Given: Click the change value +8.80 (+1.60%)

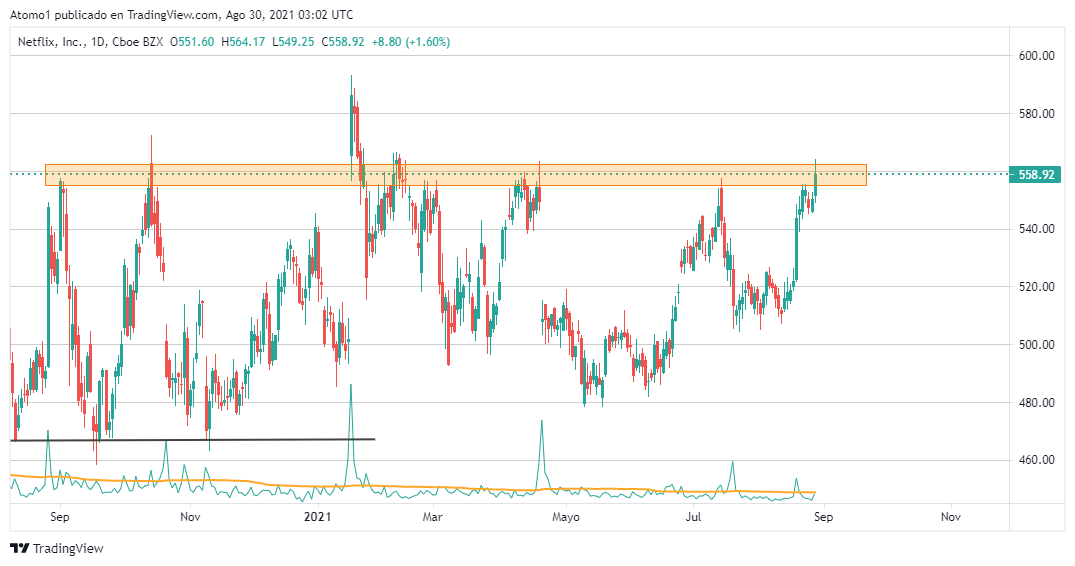Looking at the screenshot, I should [411, 42].
